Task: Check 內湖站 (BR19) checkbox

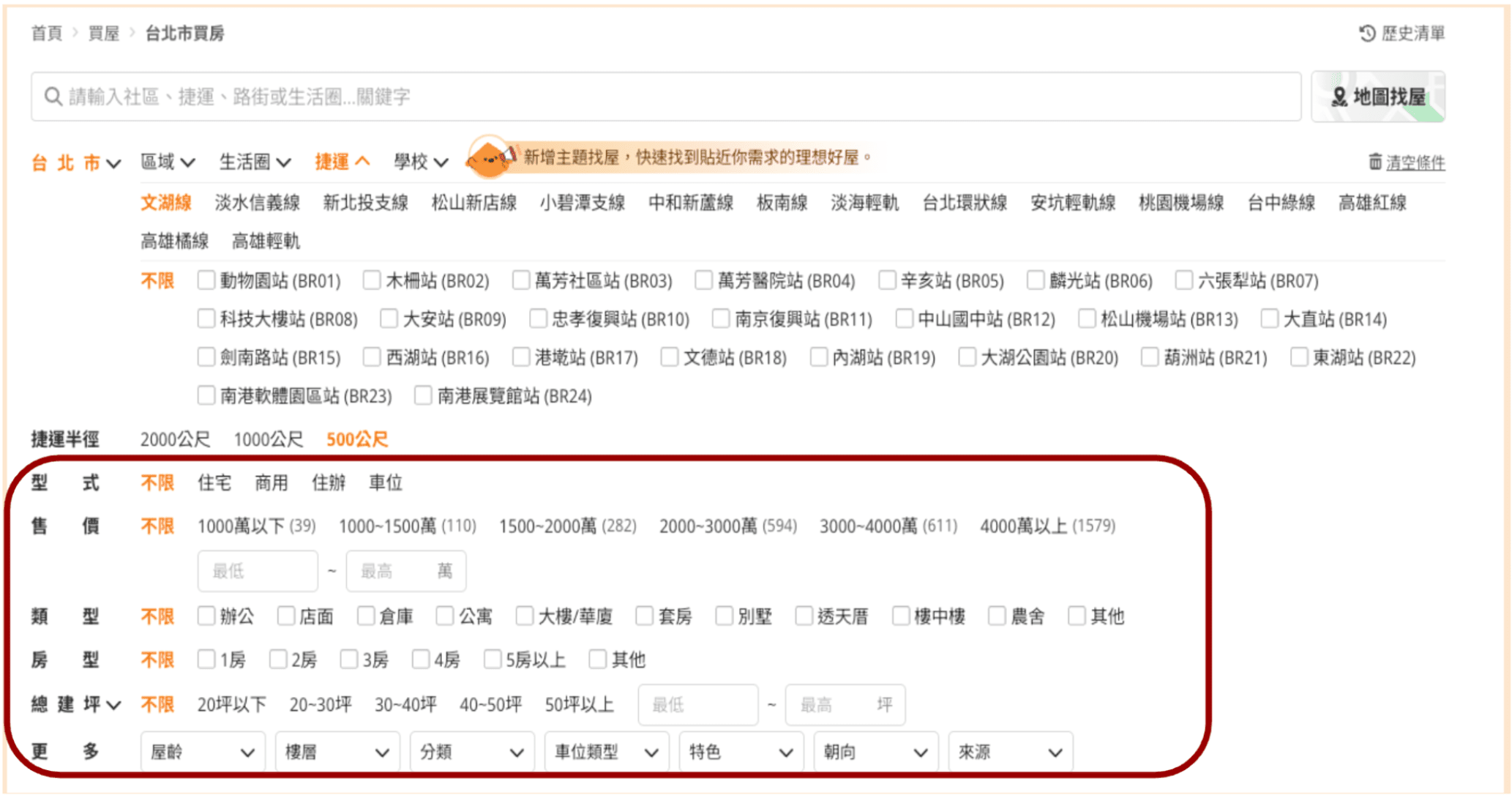Action: (x=818, y=357)
